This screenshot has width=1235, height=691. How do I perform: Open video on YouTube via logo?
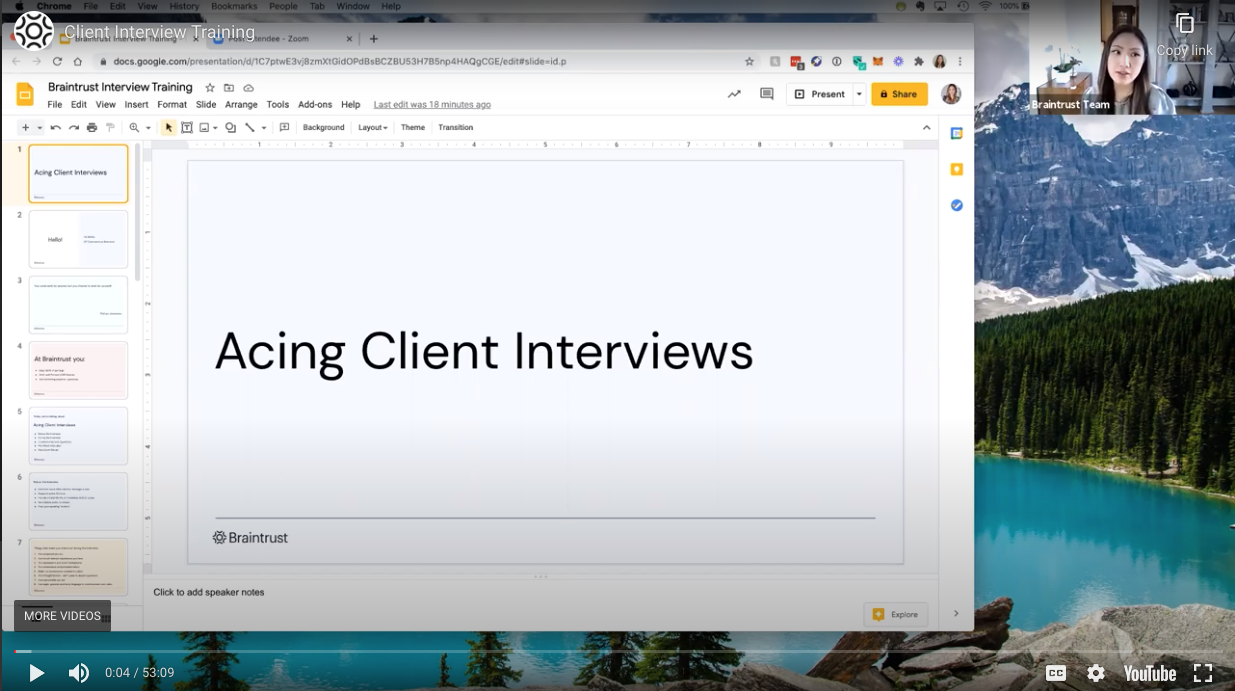click(1150, 673)
